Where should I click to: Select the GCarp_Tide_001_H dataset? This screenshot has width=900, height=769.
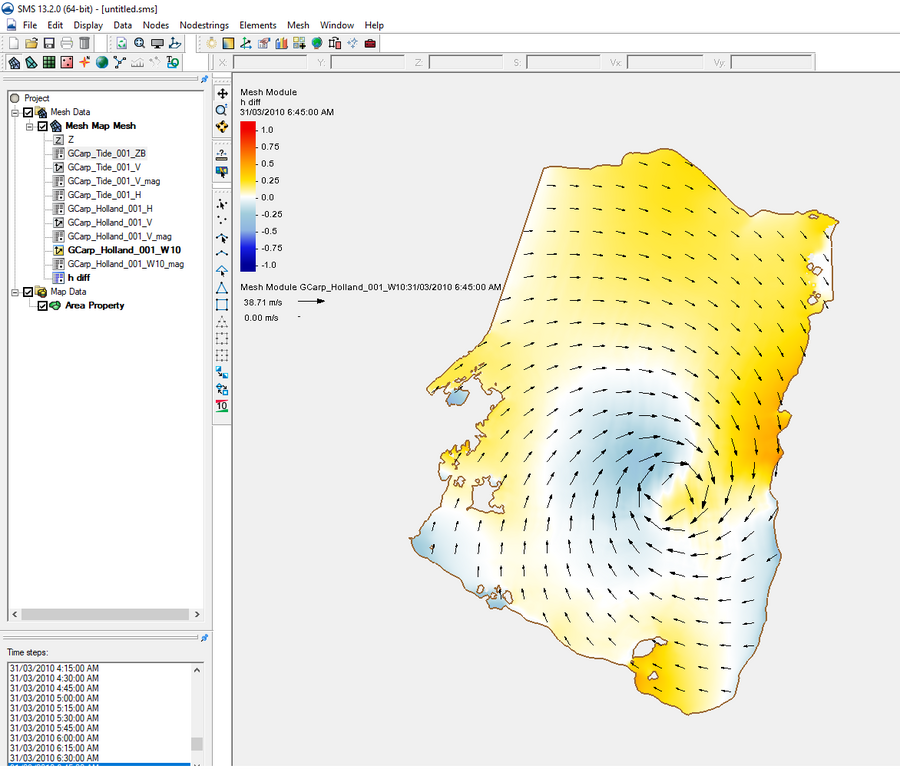pos(104,195)
